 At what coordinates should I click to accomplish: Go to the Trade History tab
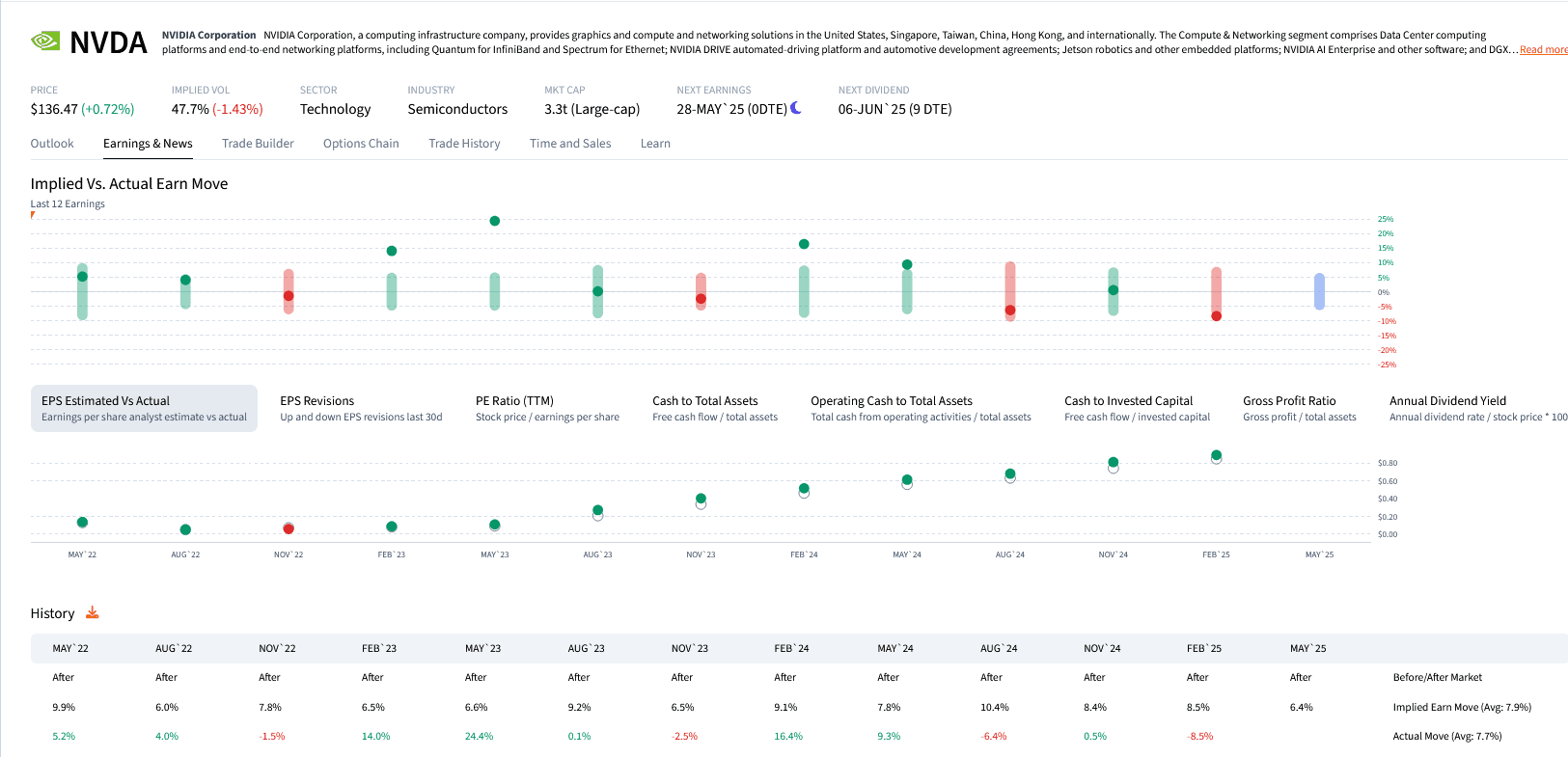pyautogui.click(x=464, y=144)
